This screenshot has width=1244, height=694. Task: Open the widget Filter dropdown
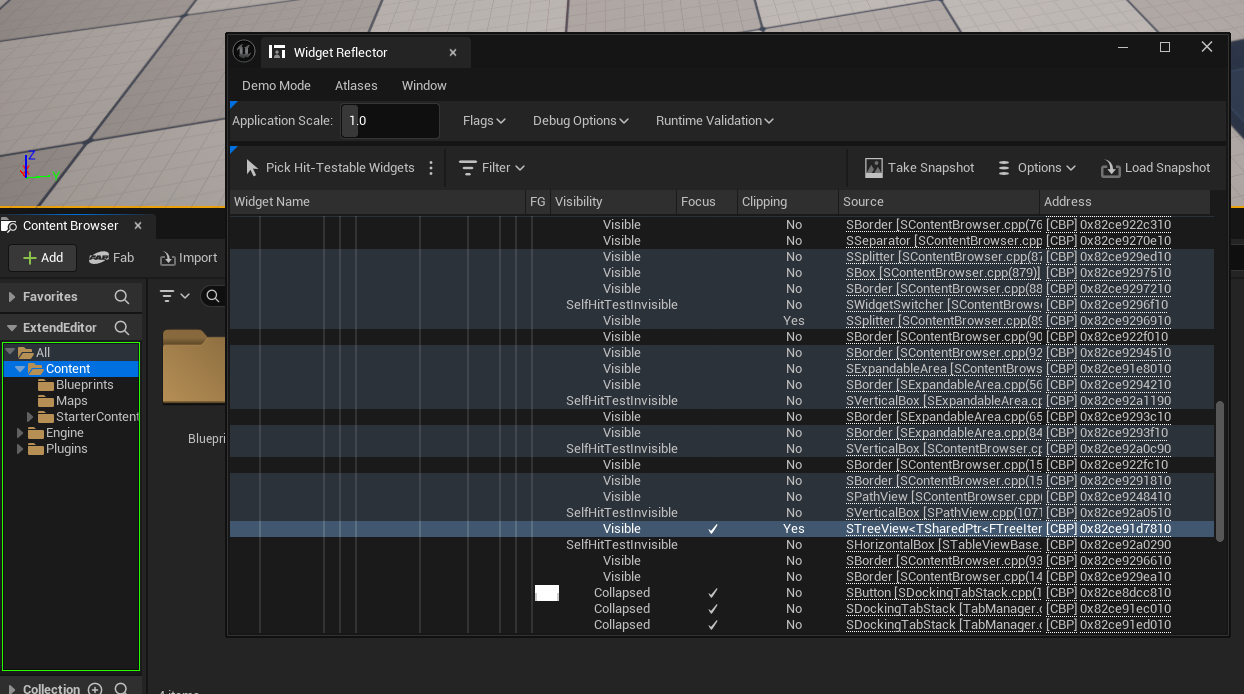[492, 168]
